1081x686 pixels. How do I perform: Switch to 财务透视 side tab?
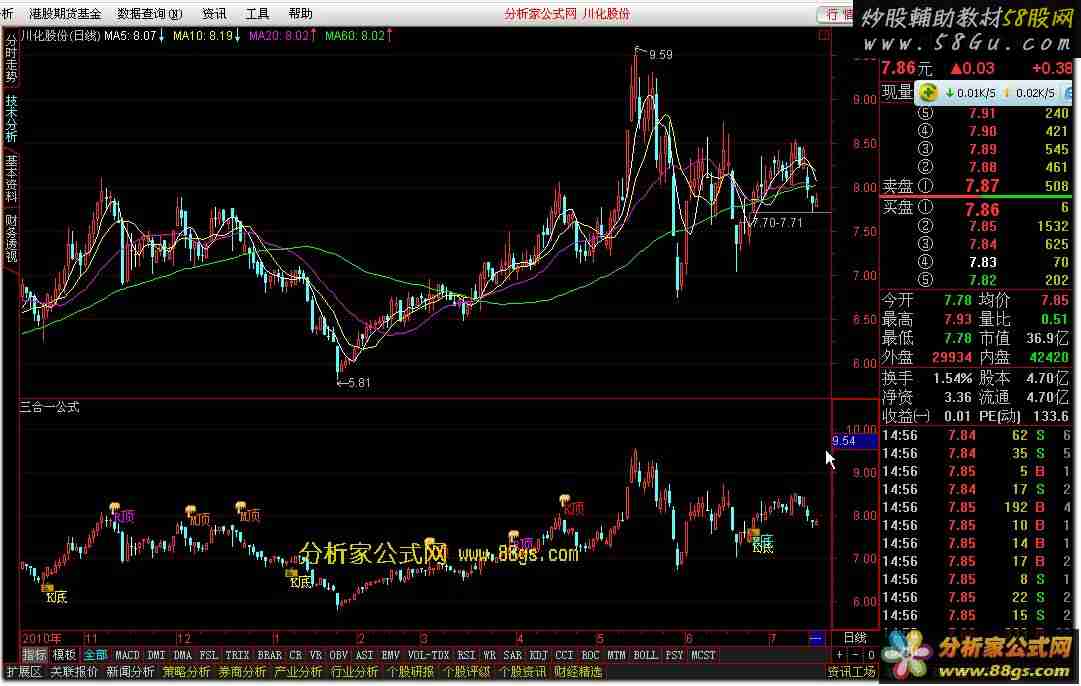[11, 239]
